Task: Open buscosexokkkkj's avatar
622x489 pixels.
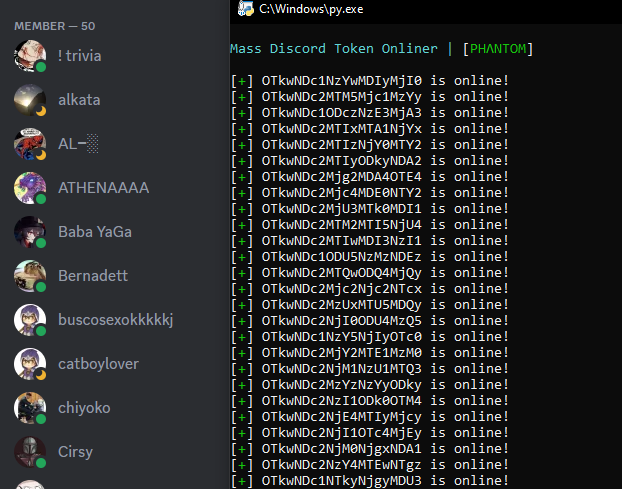Action: [x=30, y=320]
